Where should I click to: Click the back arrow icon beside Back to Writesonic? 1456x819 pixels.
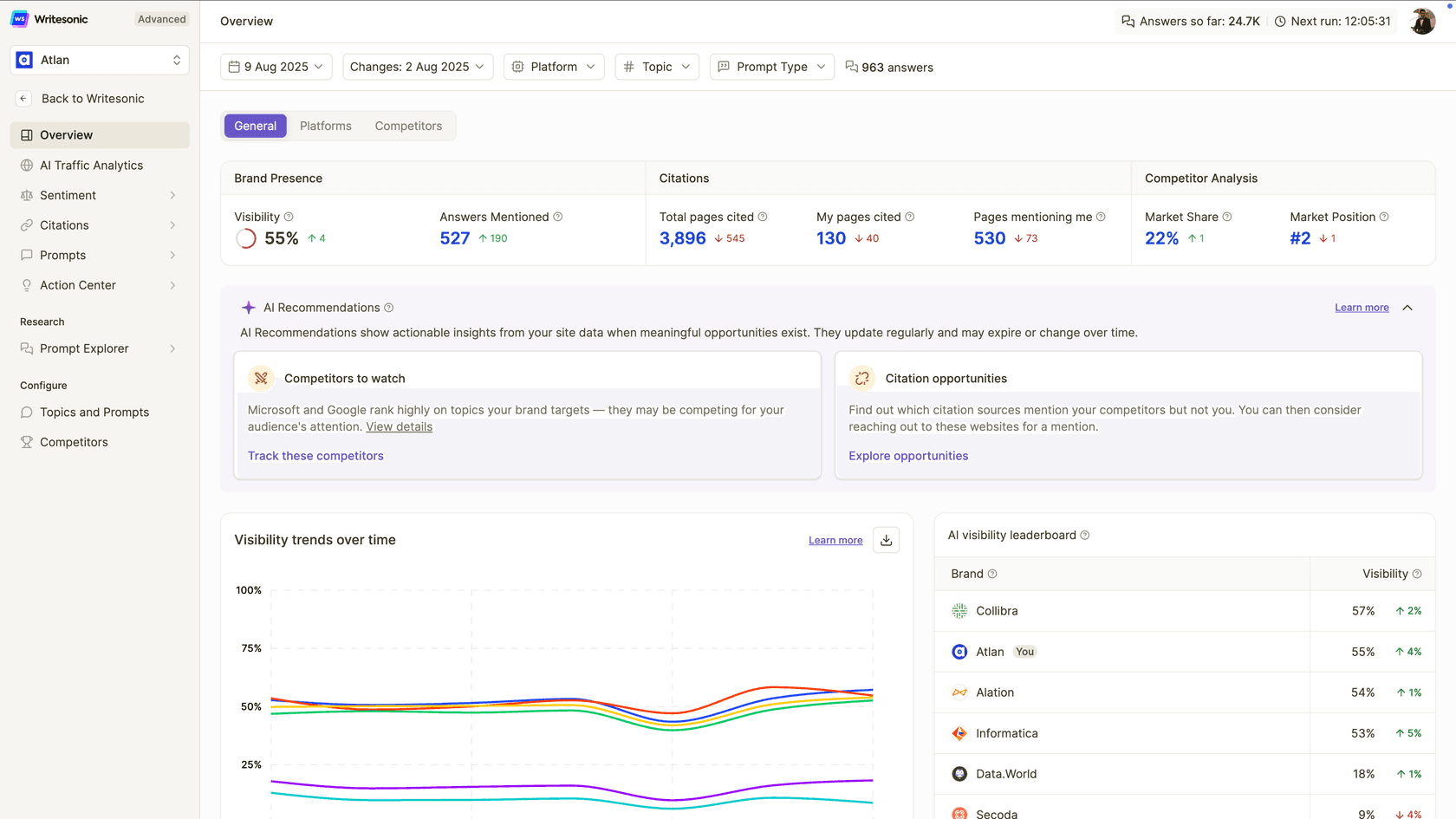click(23, 99)
